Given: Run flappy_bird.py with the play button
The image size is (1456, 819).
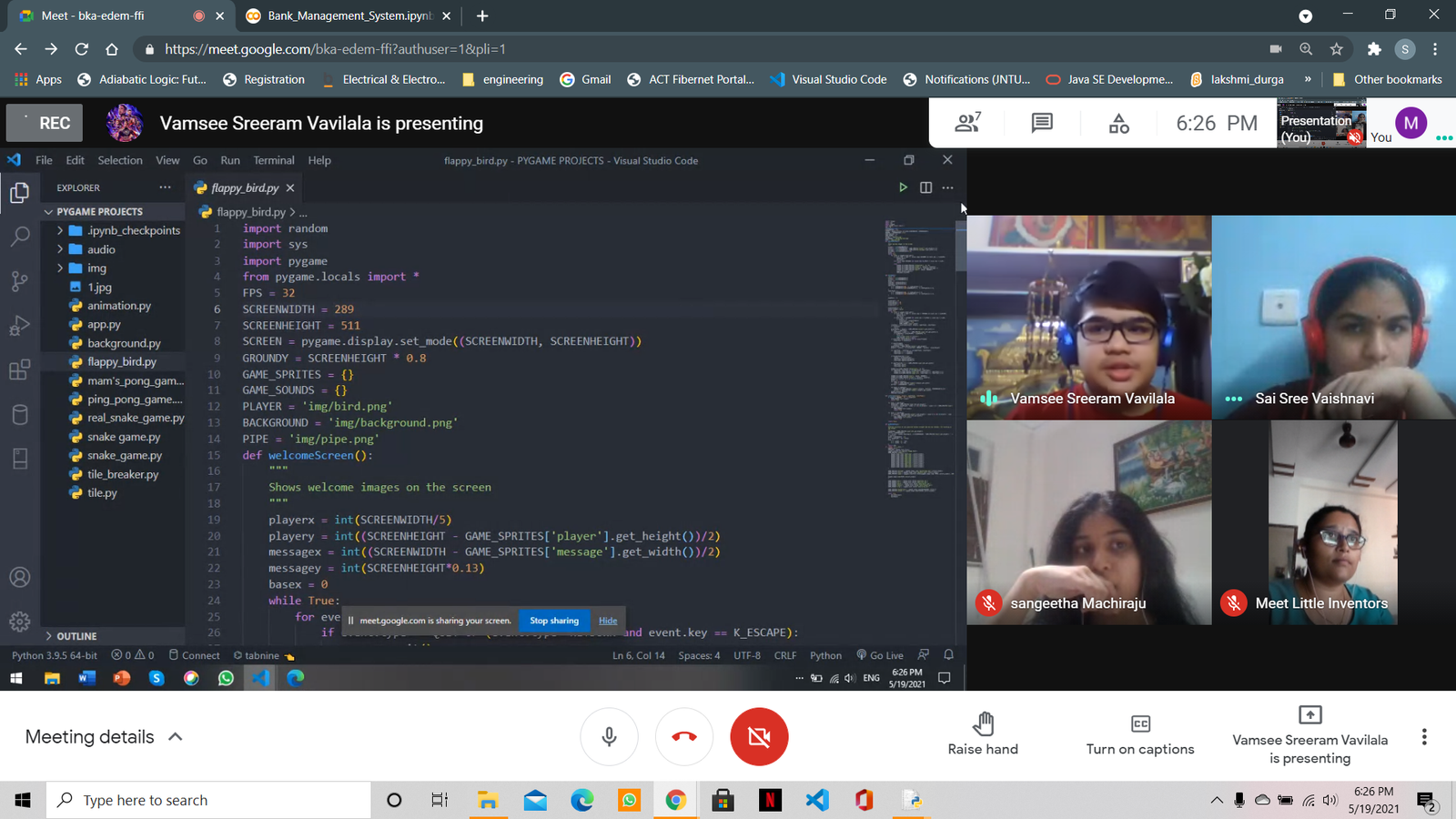Looking at the screenshot, I should tap(903, 187).
